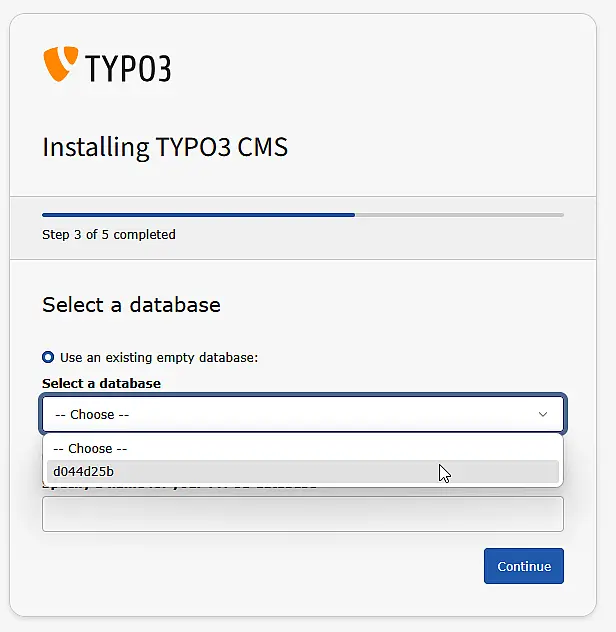Focus the empty database name text field

point(302,514)
